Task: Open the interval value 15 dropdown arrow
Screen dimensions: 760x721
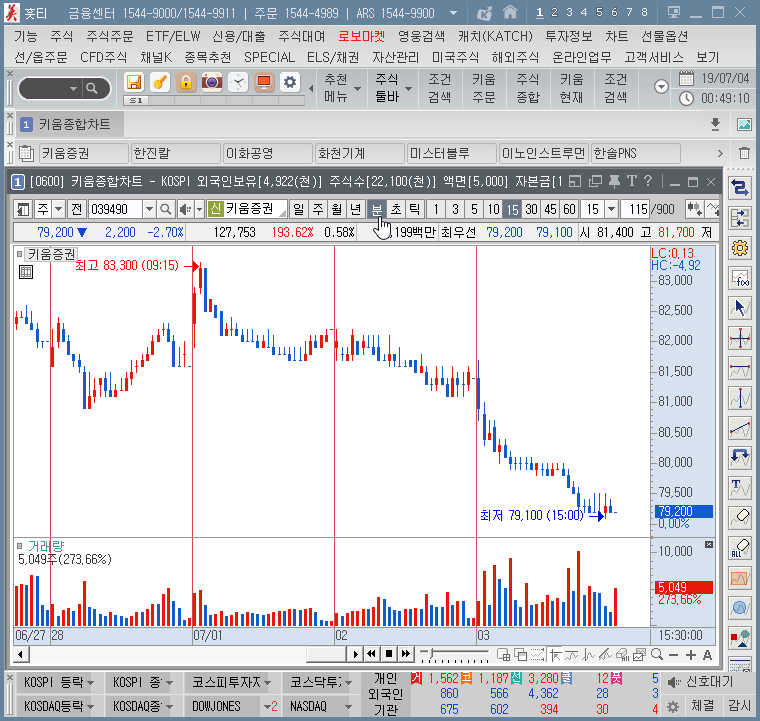Action: tap(612, 209)
